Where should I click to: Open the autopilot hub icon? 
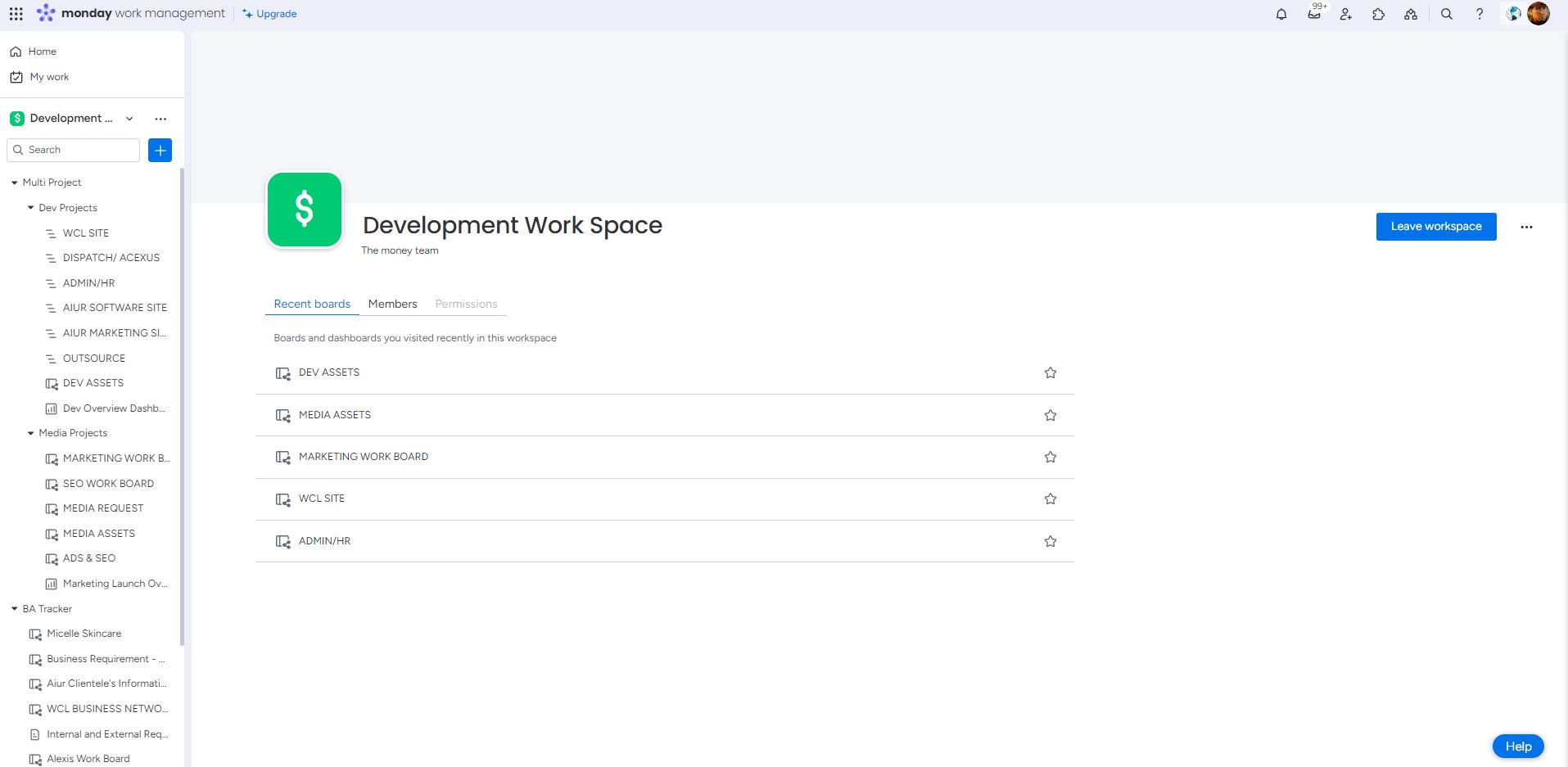pos(1411,14)
